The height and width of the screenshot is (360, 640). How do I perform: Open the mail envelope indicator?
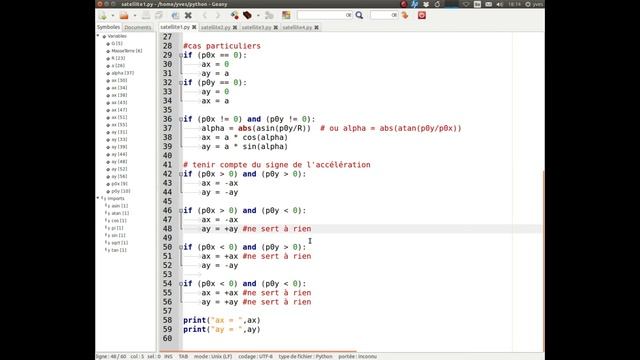click(x=489, y=4)
